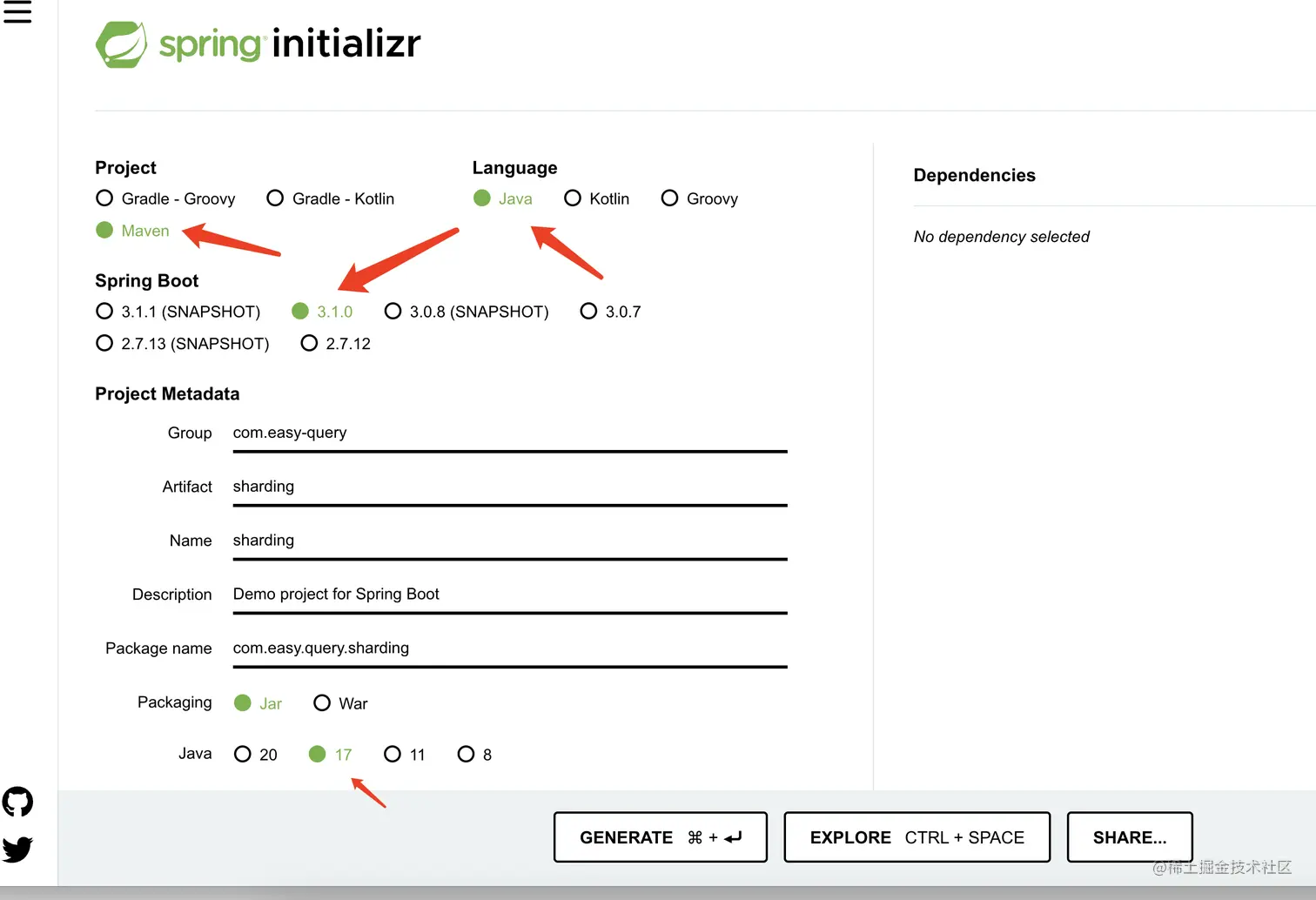Screen dimensions: 1316x900
Task: Edit the Name field
Action: (x=510, y=541)
